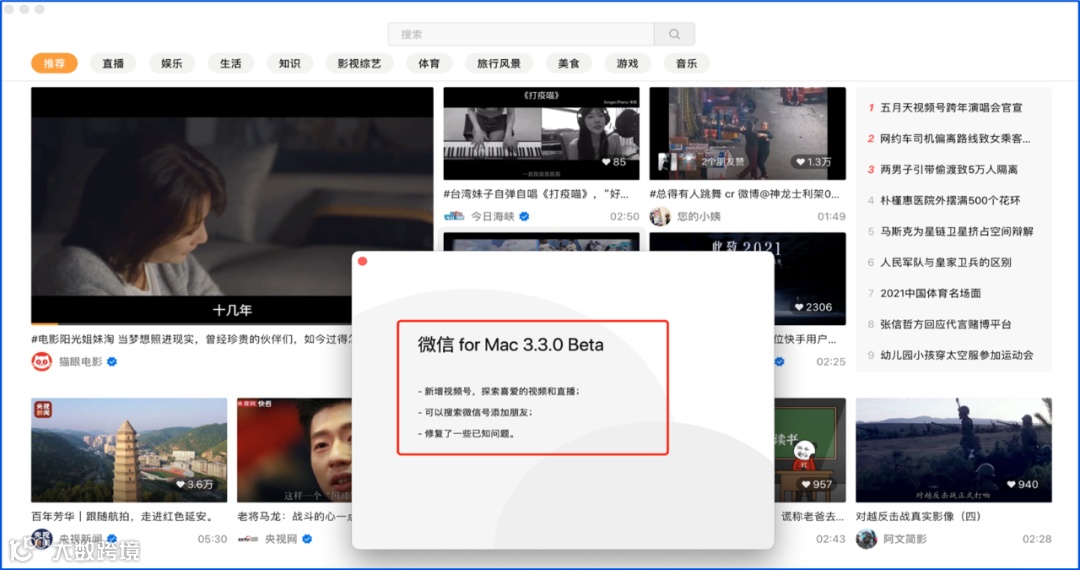Click the heart icon showing 957 likes

[806, 485]
